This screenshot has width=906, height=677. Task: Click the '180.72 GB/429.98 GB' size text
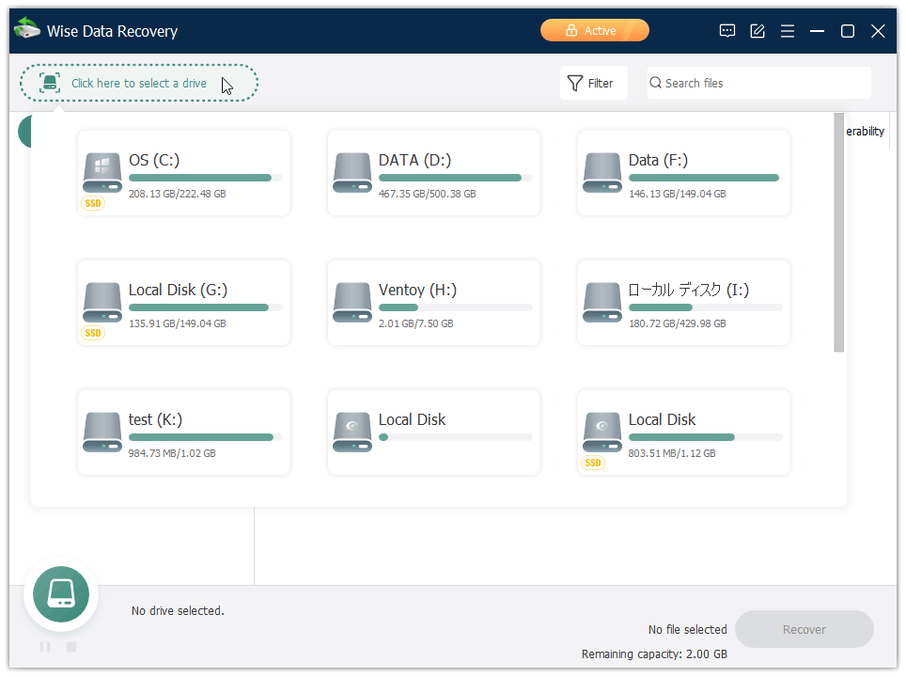(677, 323)
